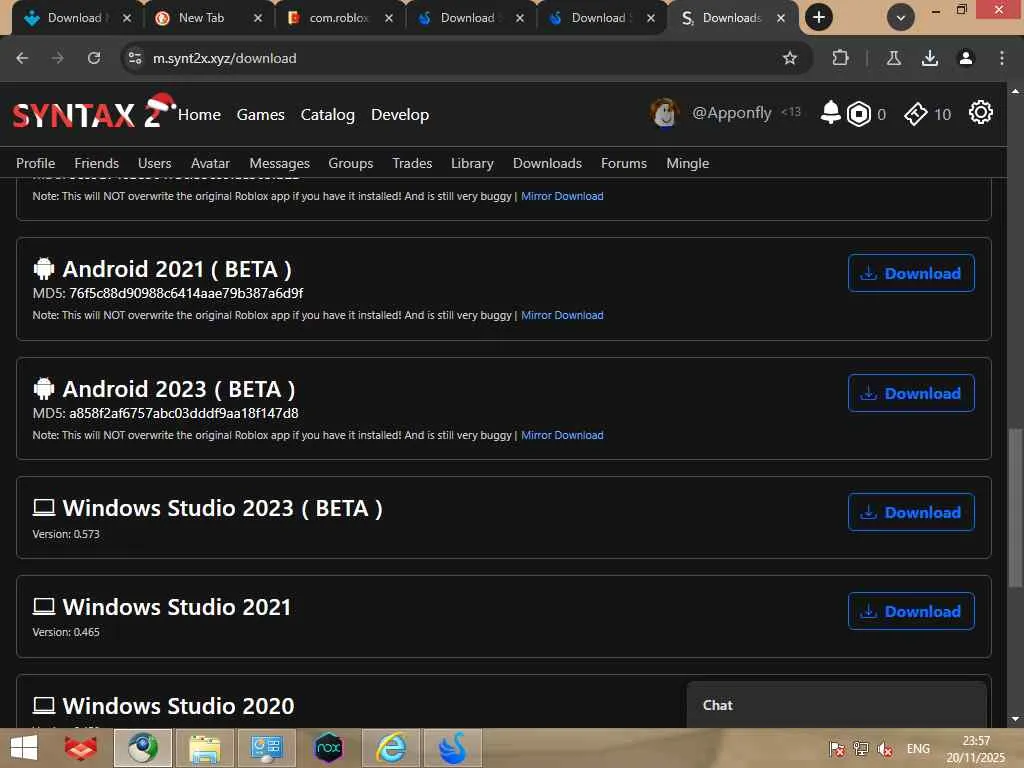Click the browser forward arrow
This screenshot has height=768, width=1024.
pos(57,58)
